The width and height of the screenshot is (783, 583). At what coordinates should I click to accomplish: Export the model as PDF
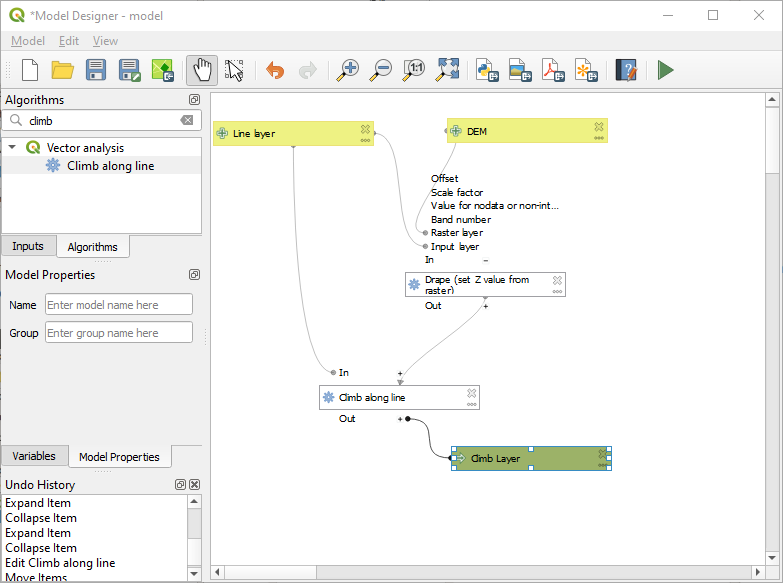553,70
